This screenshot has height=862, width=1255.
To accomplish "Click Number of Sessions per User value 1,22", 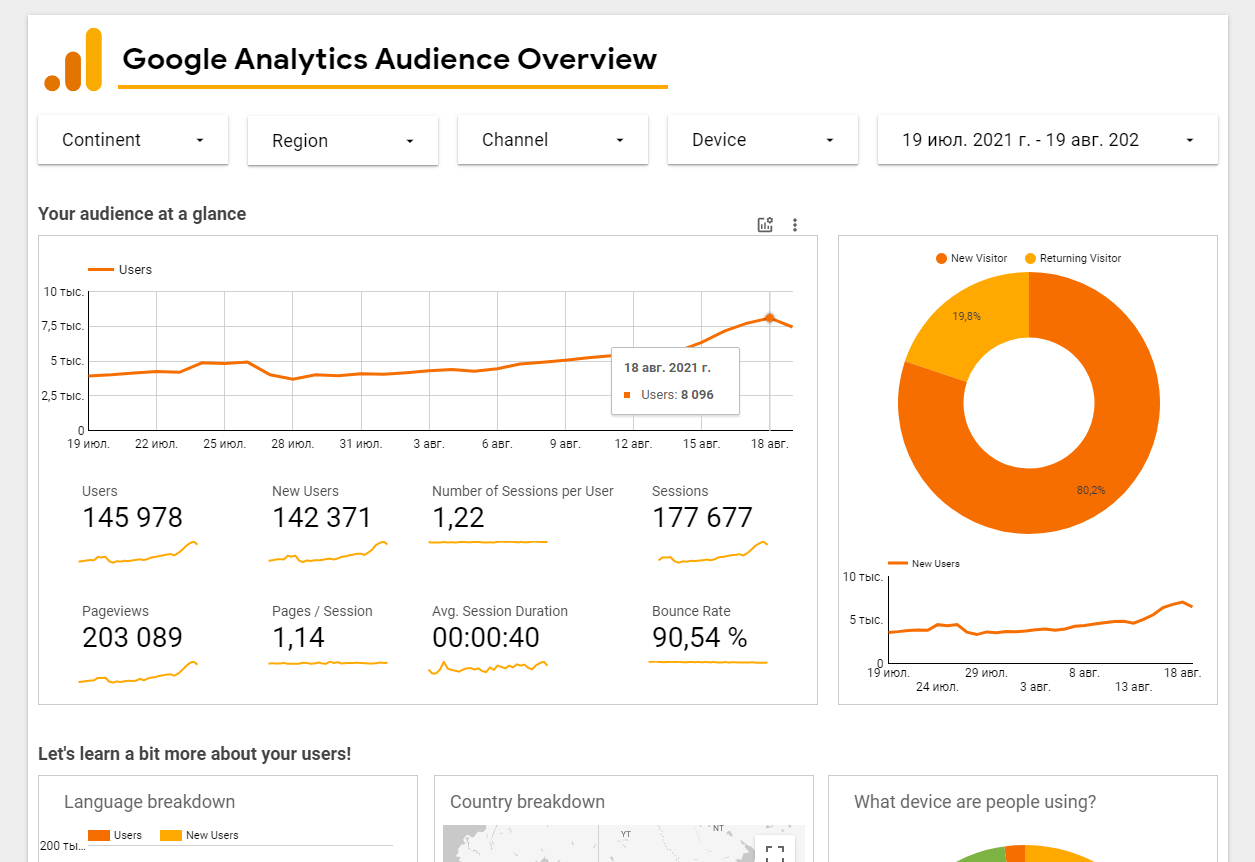I will click(458, 518).
